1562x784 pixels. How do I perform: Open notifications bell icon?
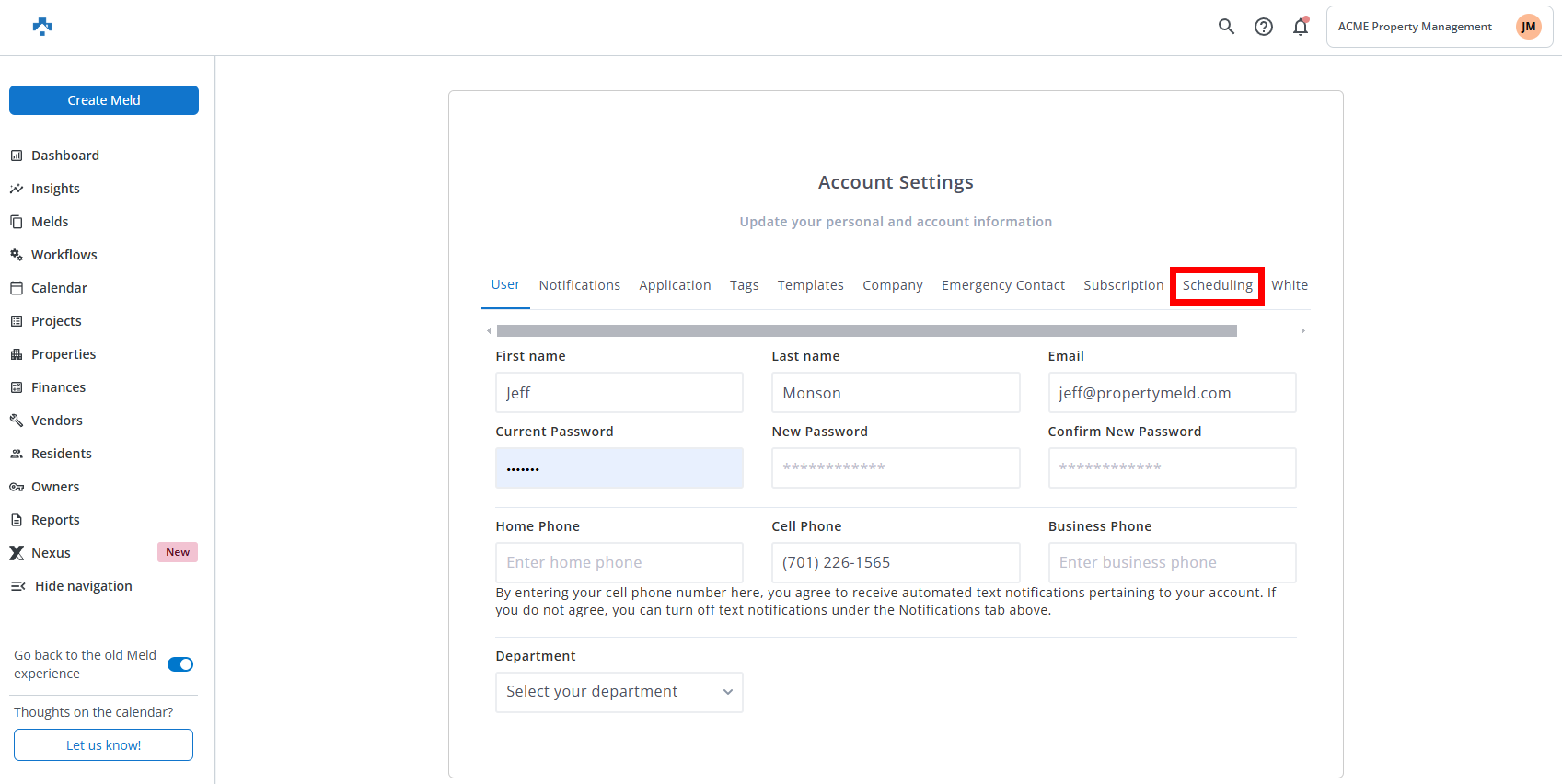point(1300,27)
